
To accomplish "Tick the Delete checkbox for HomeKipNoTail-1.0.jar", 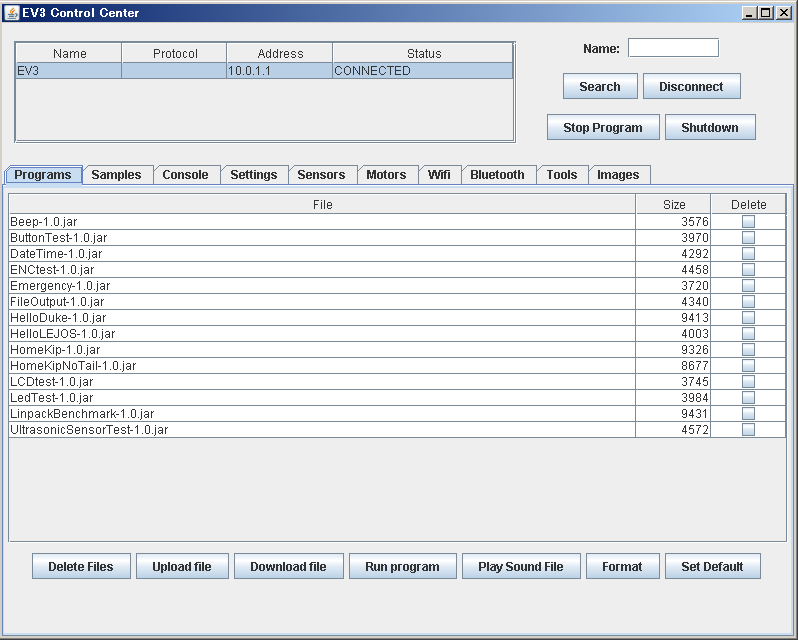I will 748,365.
